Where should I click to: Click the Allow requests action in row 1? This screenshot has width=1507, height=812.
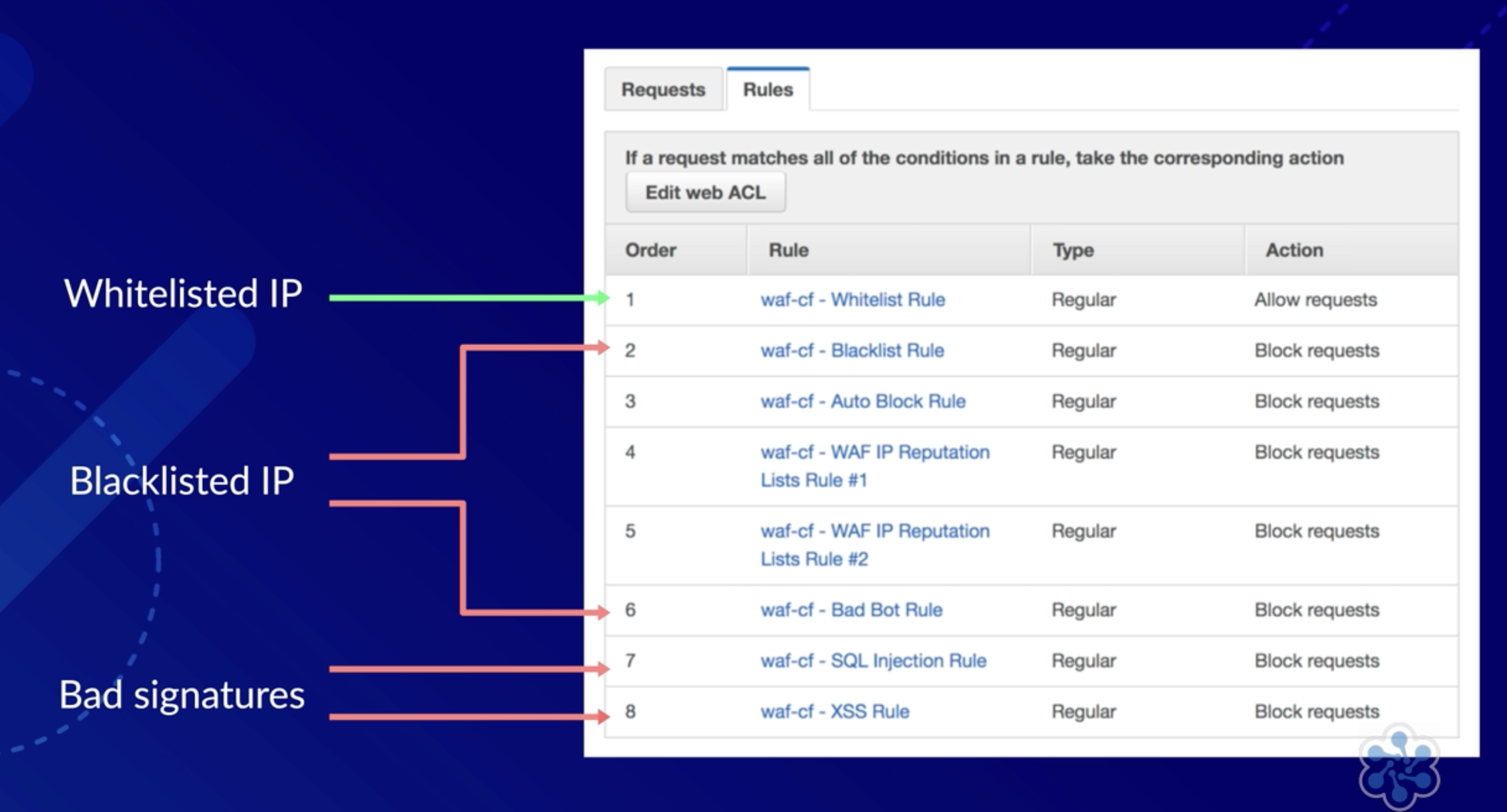[x=1315, y=300]
